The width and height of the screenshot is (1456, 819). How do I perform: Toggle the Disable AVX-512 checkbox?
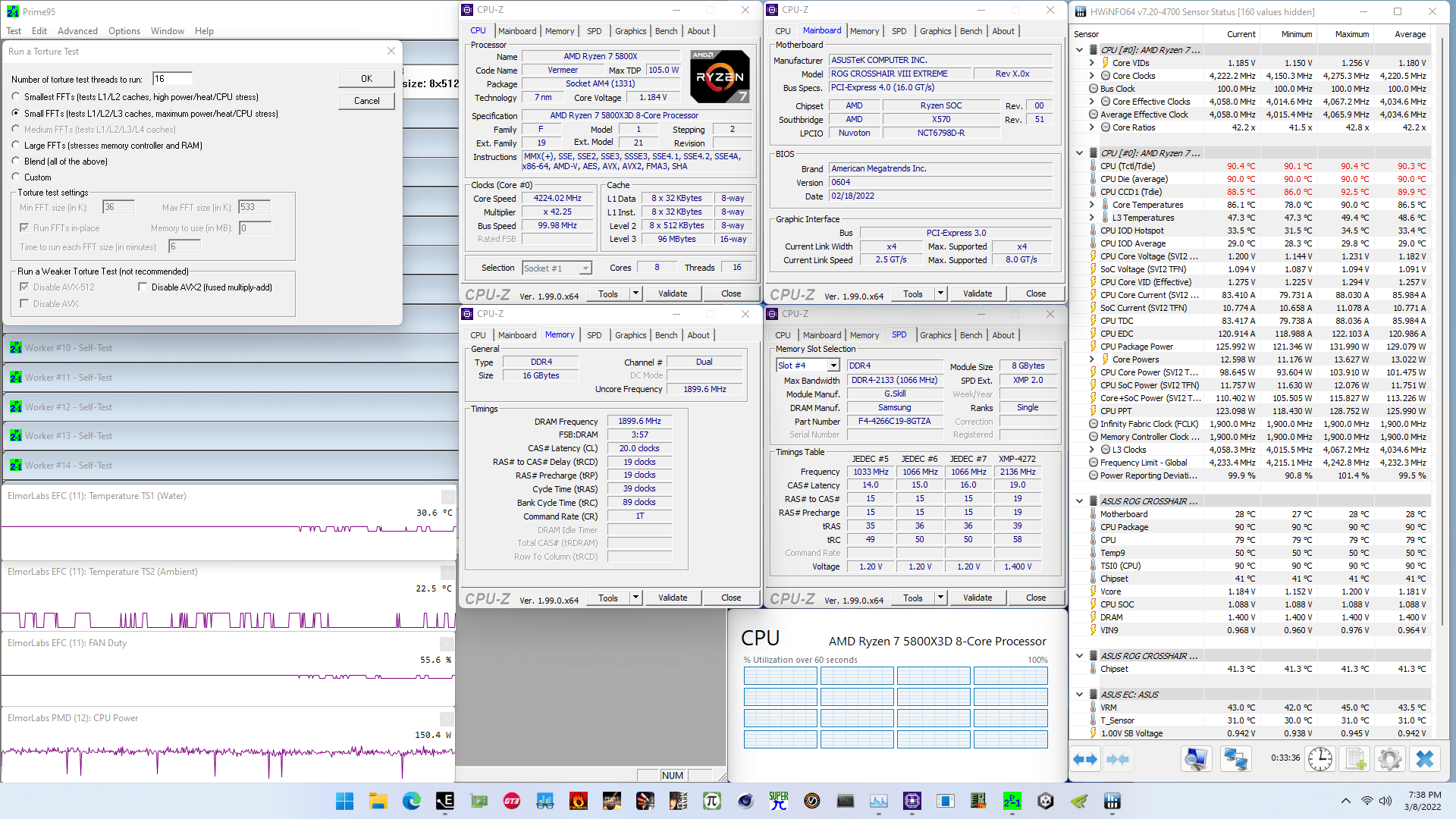24,287
